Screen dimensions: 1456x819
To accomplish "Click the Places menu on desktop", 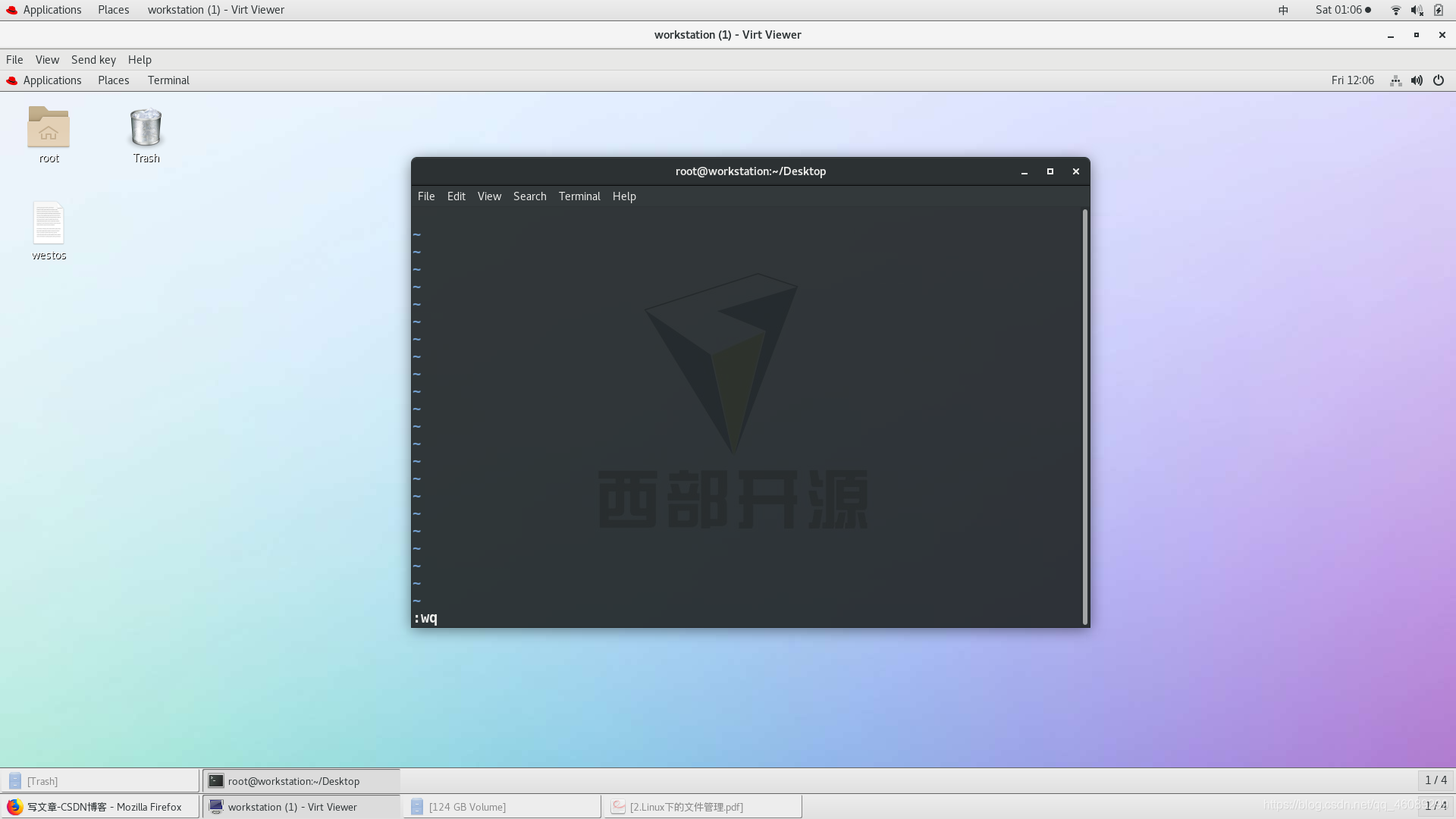I will coord(113,80).
